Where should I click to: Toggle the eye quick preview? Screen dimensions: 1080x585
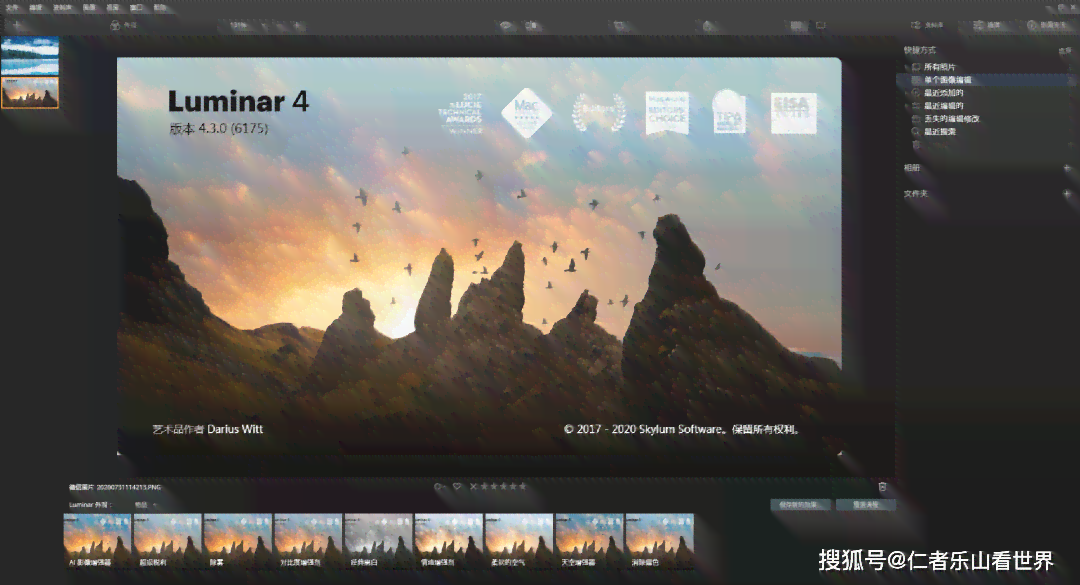(x=506, y=25)
